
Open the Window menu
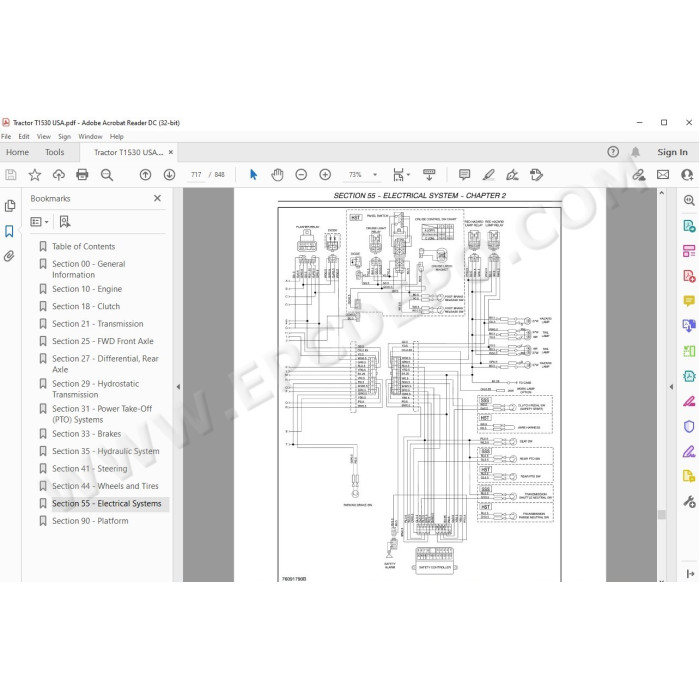pyautogui.click(x=90, y=137)
